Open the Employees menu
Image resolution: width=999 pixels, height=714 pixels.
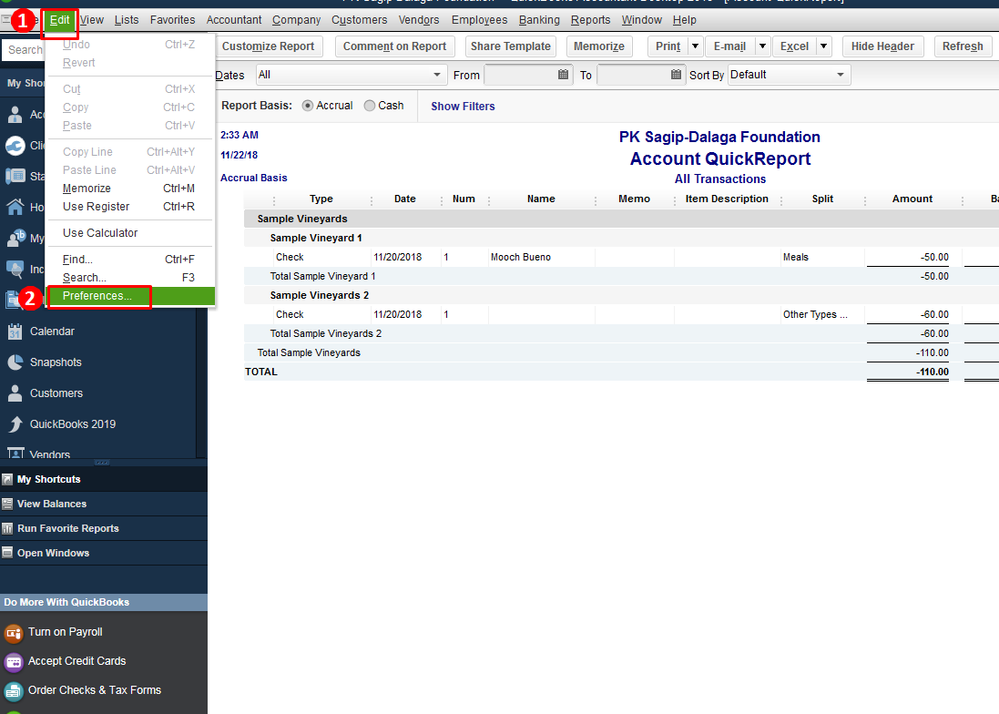tap(479, 20)
